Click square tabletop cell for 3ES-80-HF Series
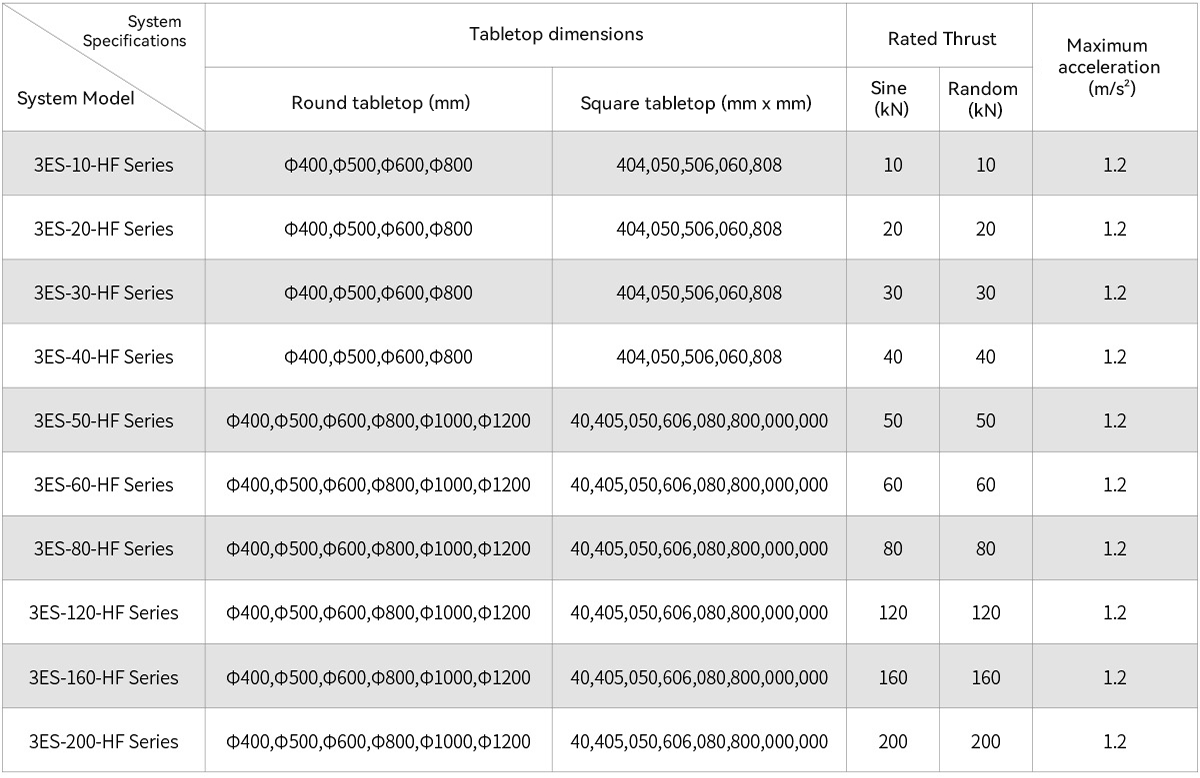Image resolution: width=1200 pixels, height=778 pixels. pyautogui.click(x=699, y=548)
